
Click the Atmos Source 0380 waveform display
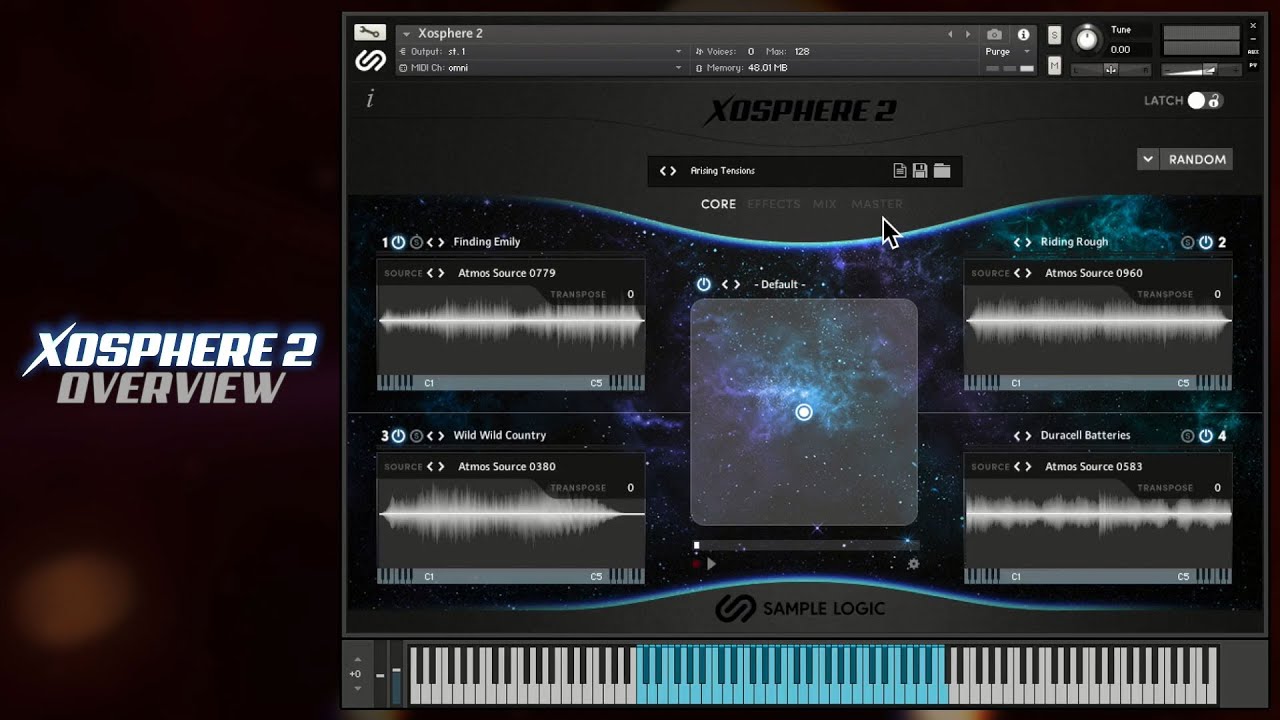511,514
